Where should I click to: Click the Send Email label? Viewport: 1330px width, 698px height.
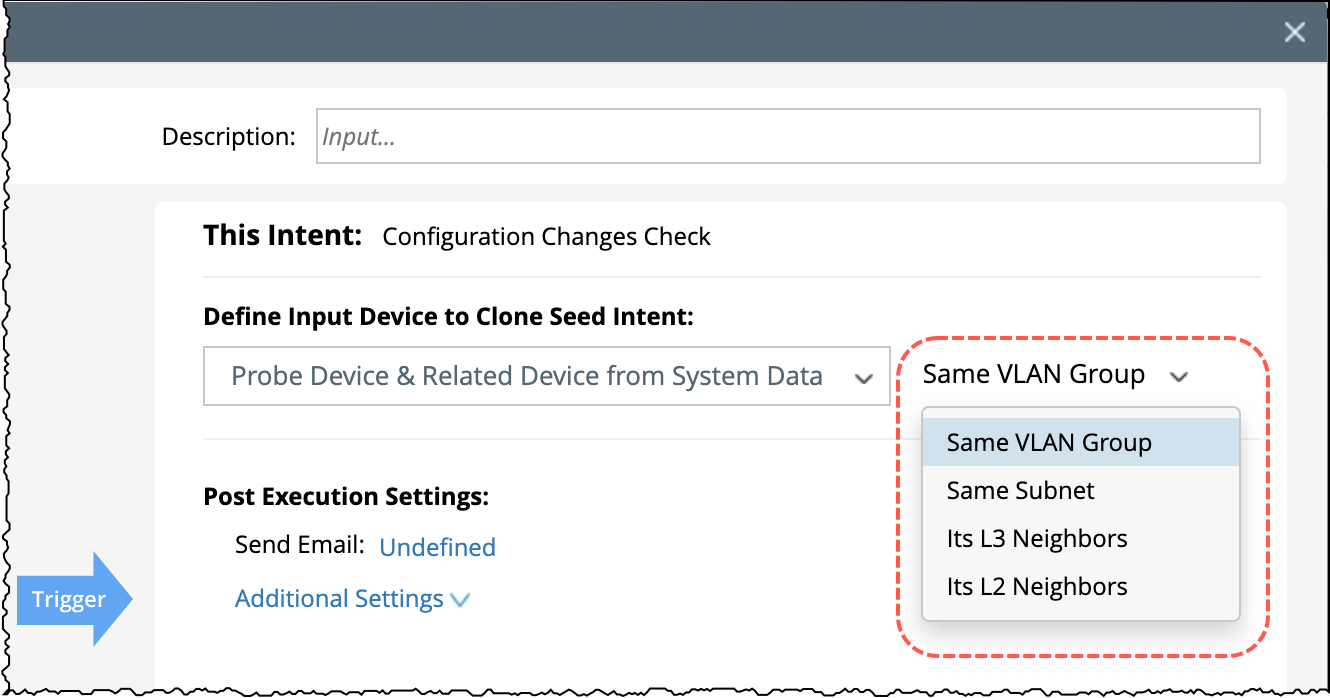point(299,545)
